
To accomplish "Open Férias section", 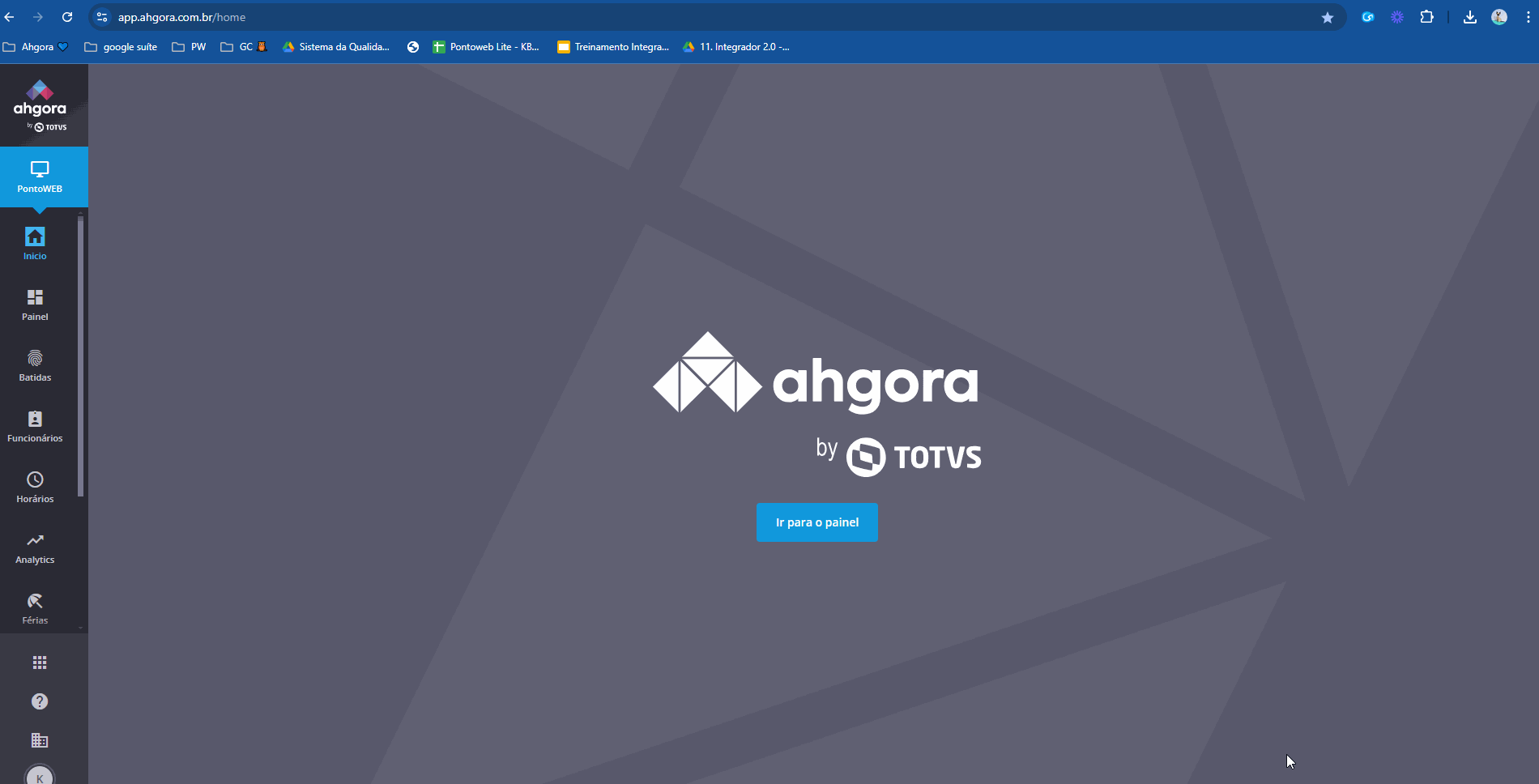I will (35, 608).
